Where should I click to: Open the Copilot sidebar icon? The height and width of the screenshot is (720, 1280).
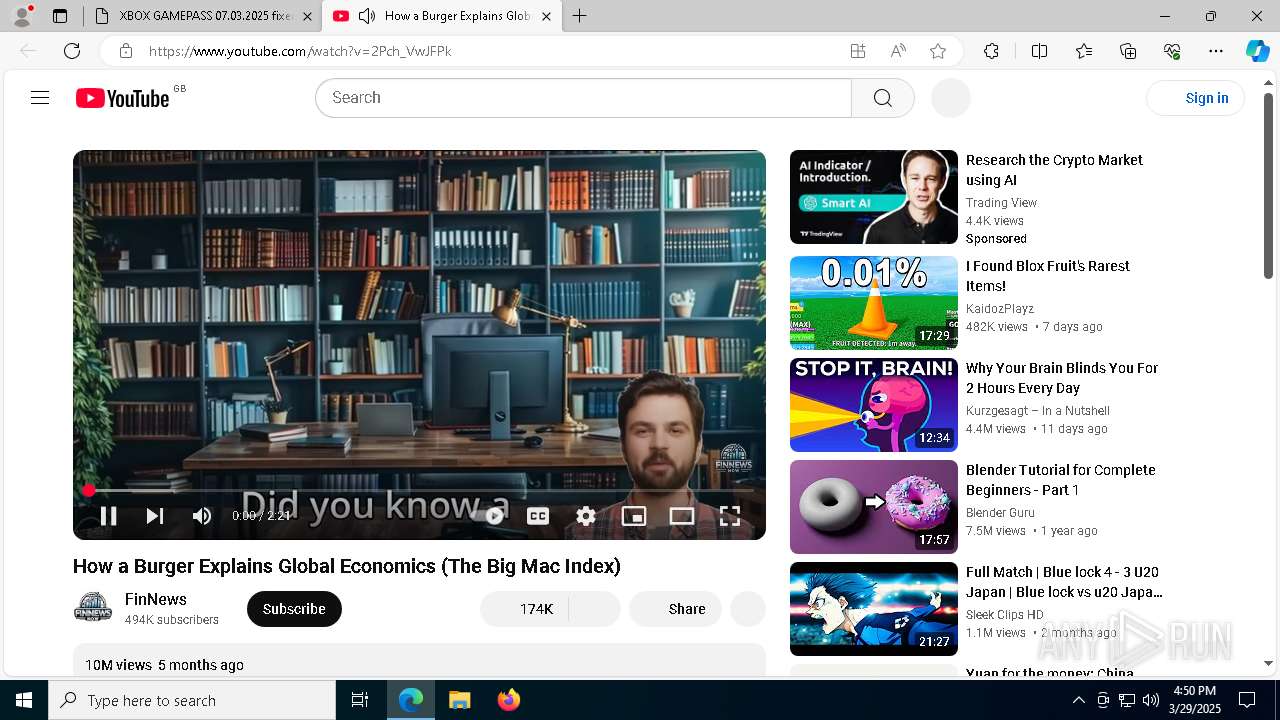click(x=1257, y=51)
